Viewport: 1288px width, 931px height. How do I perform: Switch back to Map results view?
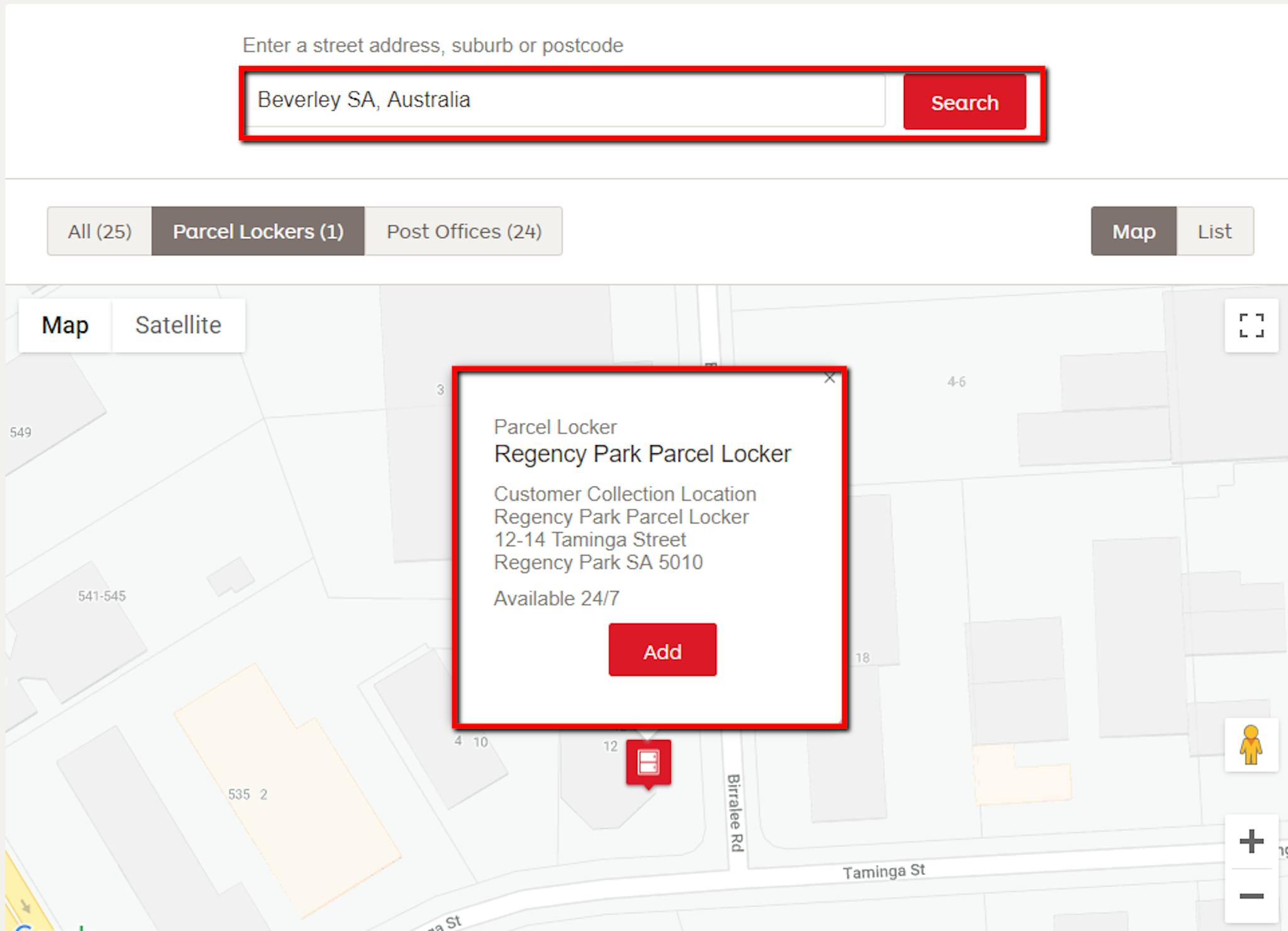[x=1133, y=231]
